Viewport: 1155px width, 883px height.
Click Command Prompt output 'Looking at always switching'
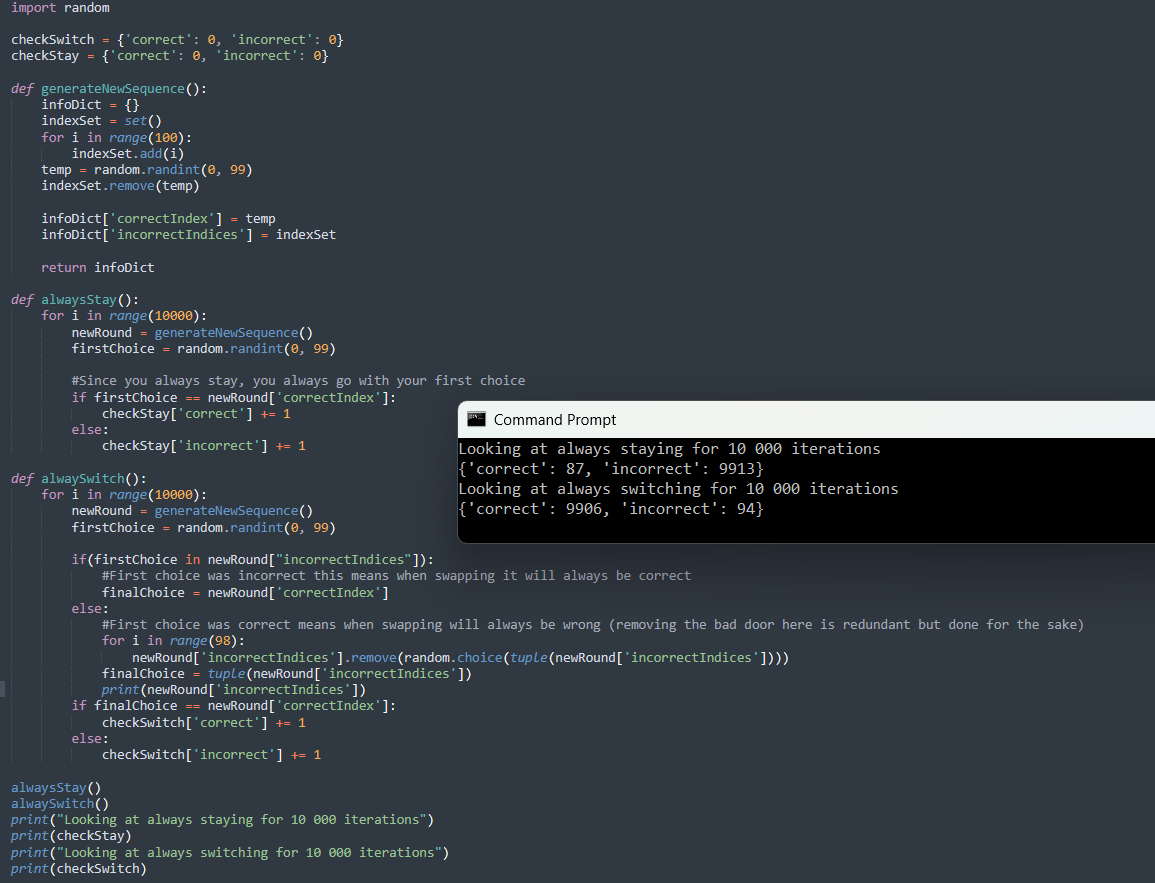(x=678, y=489)
